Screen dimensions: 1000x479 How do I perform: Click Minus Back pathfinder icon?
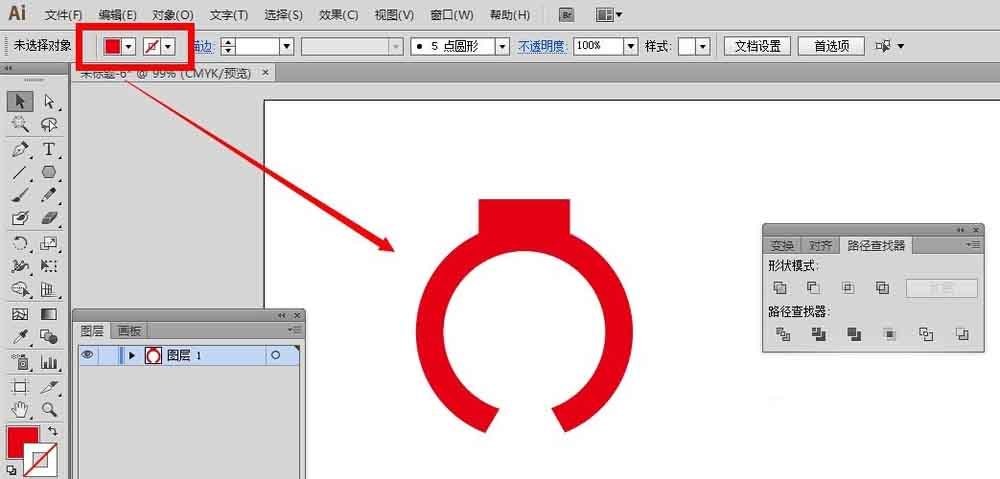(x=962, y=334)
